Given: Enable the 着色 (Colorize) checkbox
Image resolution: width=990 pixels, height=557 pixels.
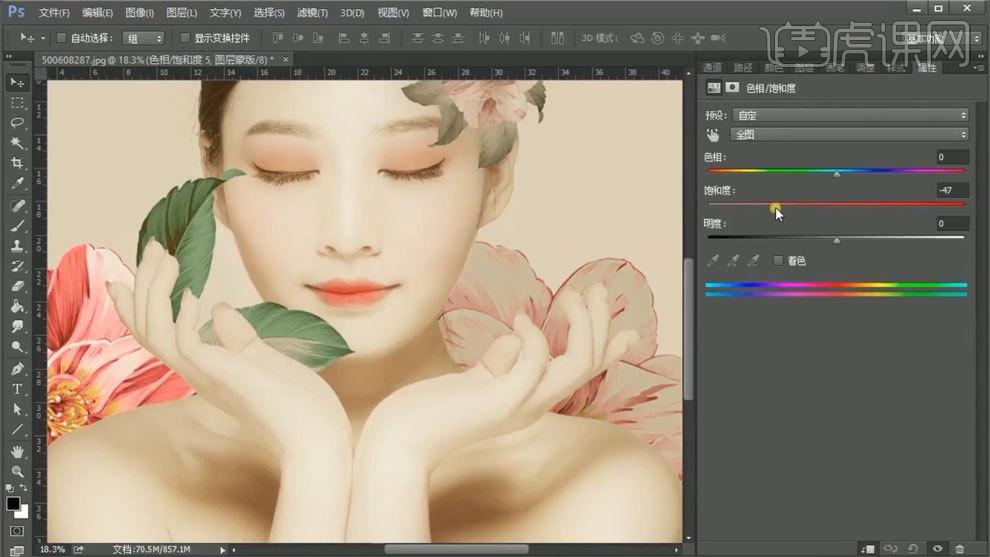Looking at the screenshot, I should click(779, 261).
